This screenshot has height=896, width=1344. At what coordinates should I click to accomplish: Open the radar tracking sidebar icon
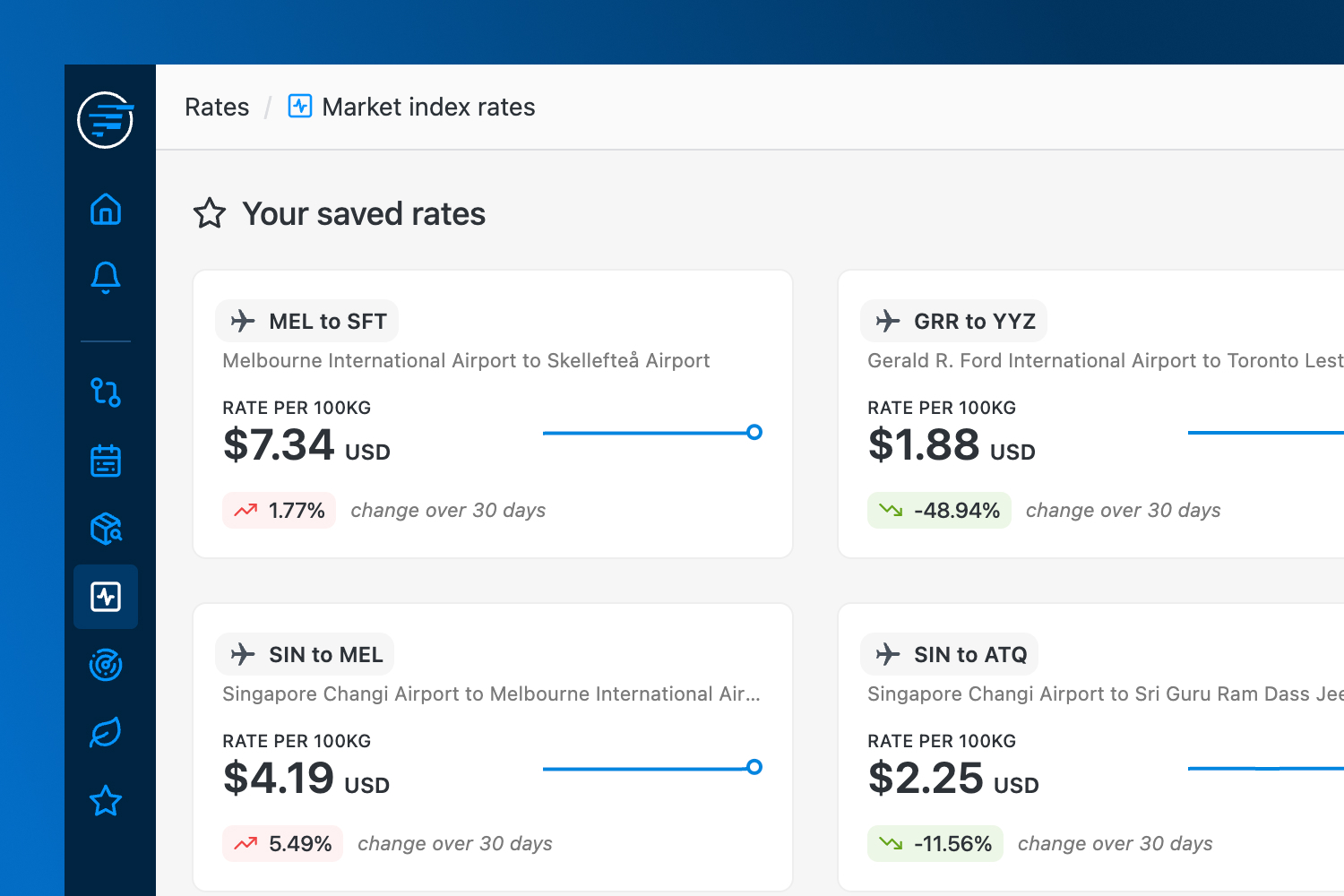106,665
